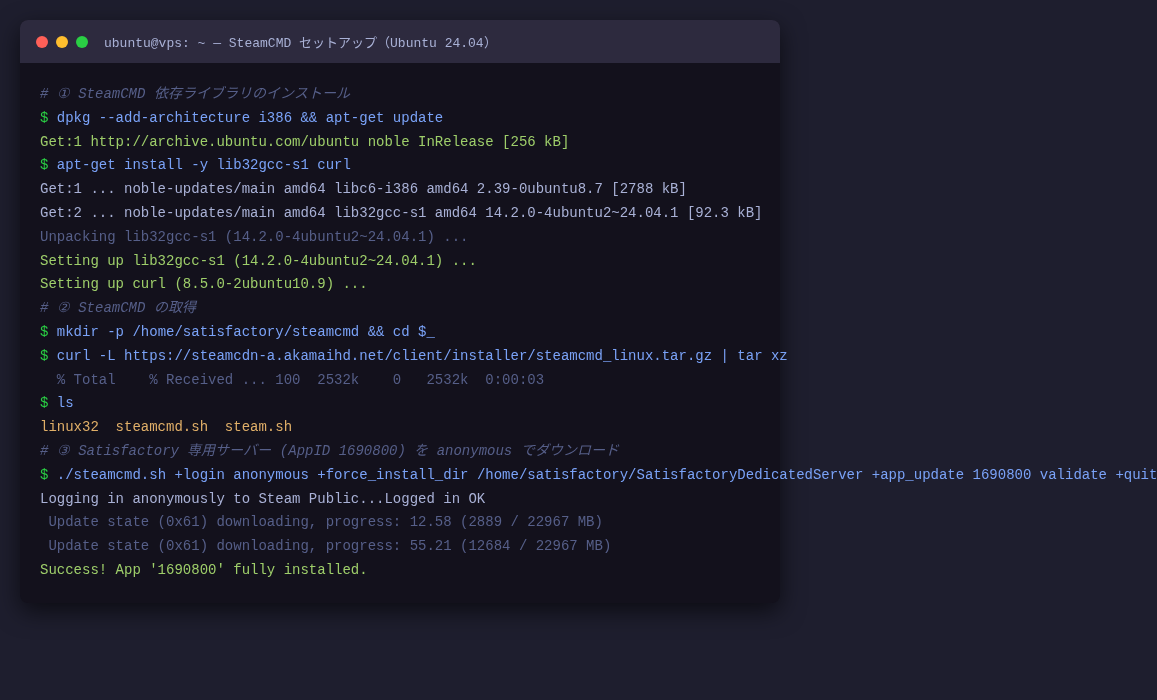Click comment line '① SteamCMD 依存ライブラリのインストール'
1157x700 pixels.
click(x=195, y=94)
